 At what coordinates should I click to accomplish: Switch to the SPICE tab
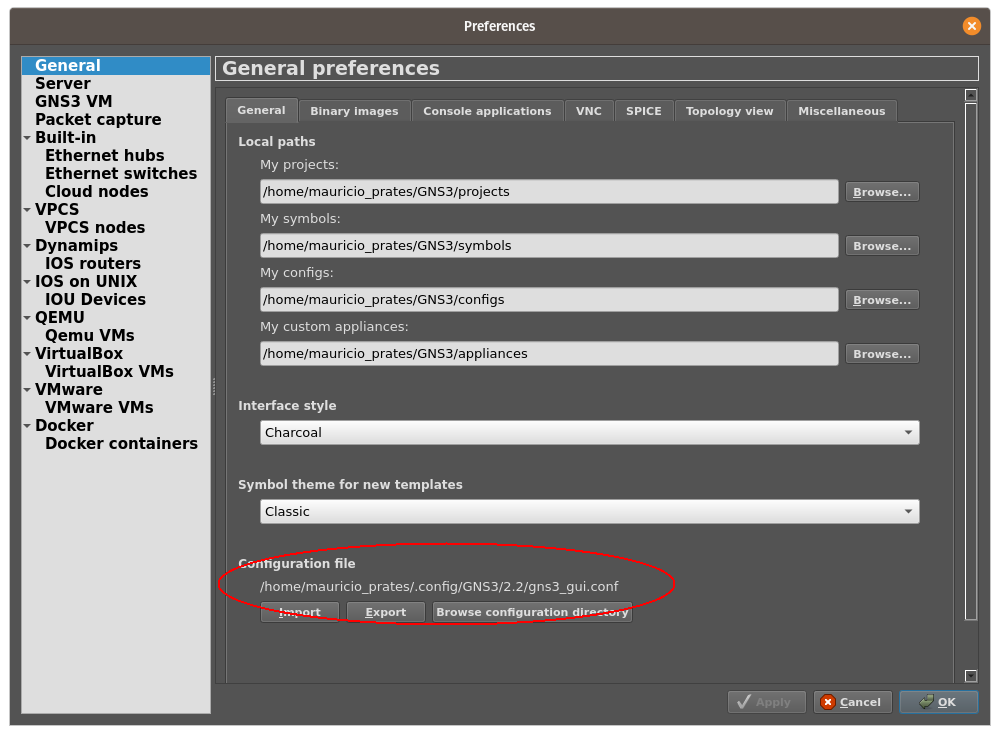tap(643, 110)
